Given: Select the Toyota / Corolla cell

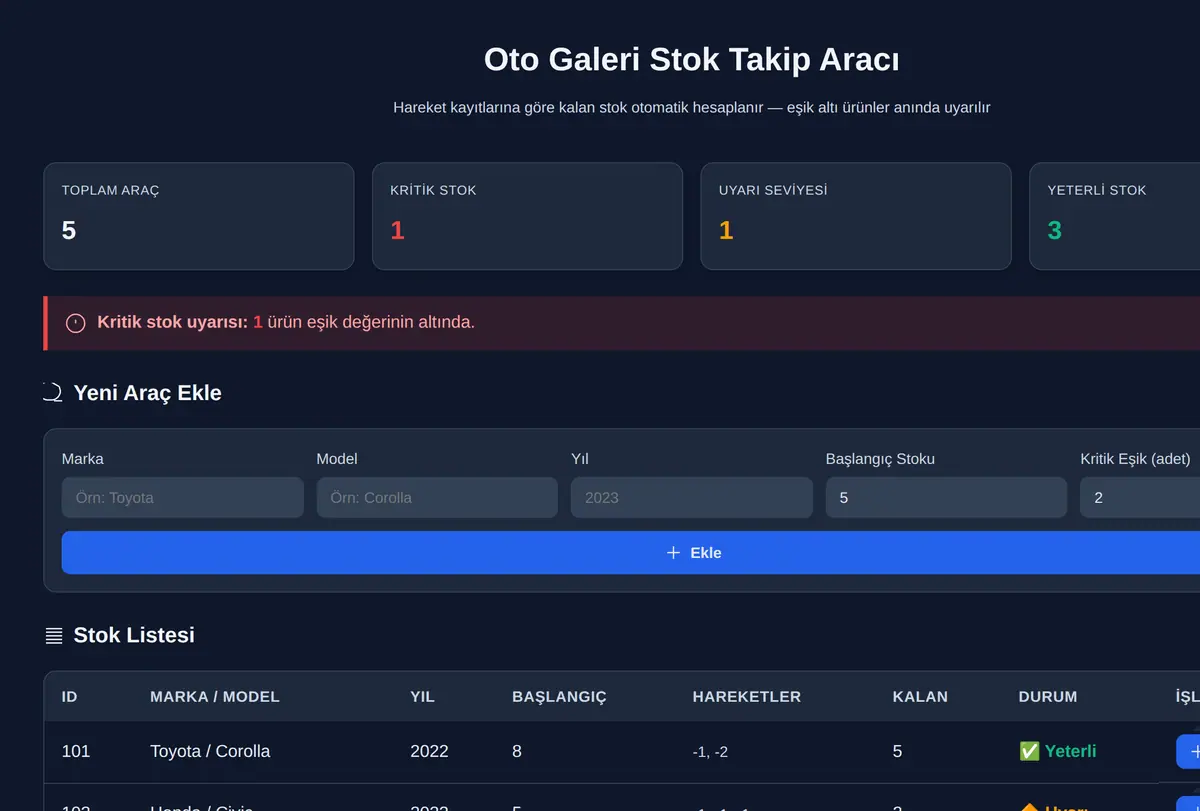Looking at the screenshot, I should 210,751.
